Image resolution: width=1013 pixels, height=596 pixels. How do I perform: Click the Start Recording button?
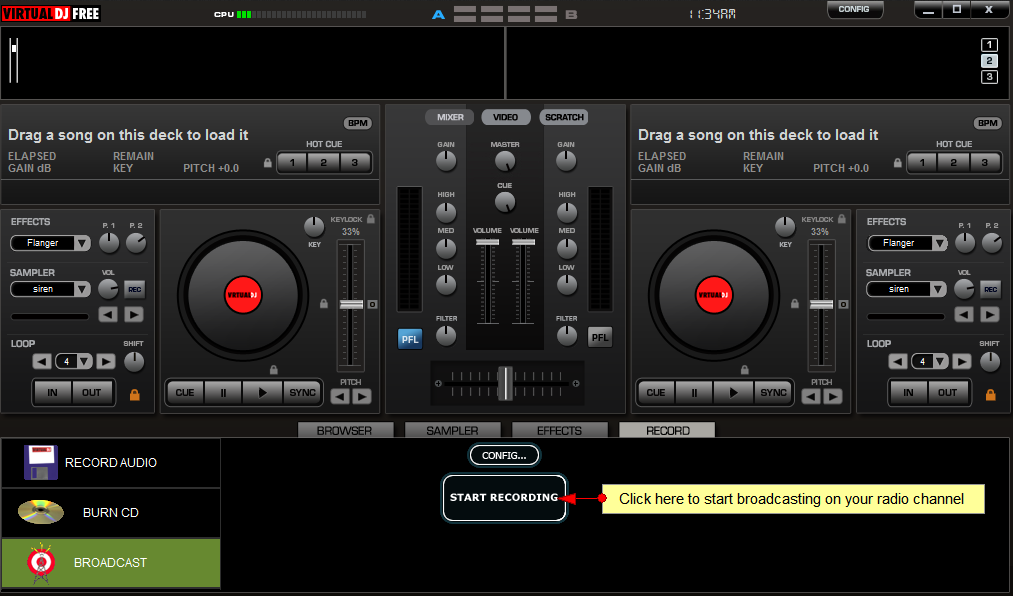pos(504,498)
